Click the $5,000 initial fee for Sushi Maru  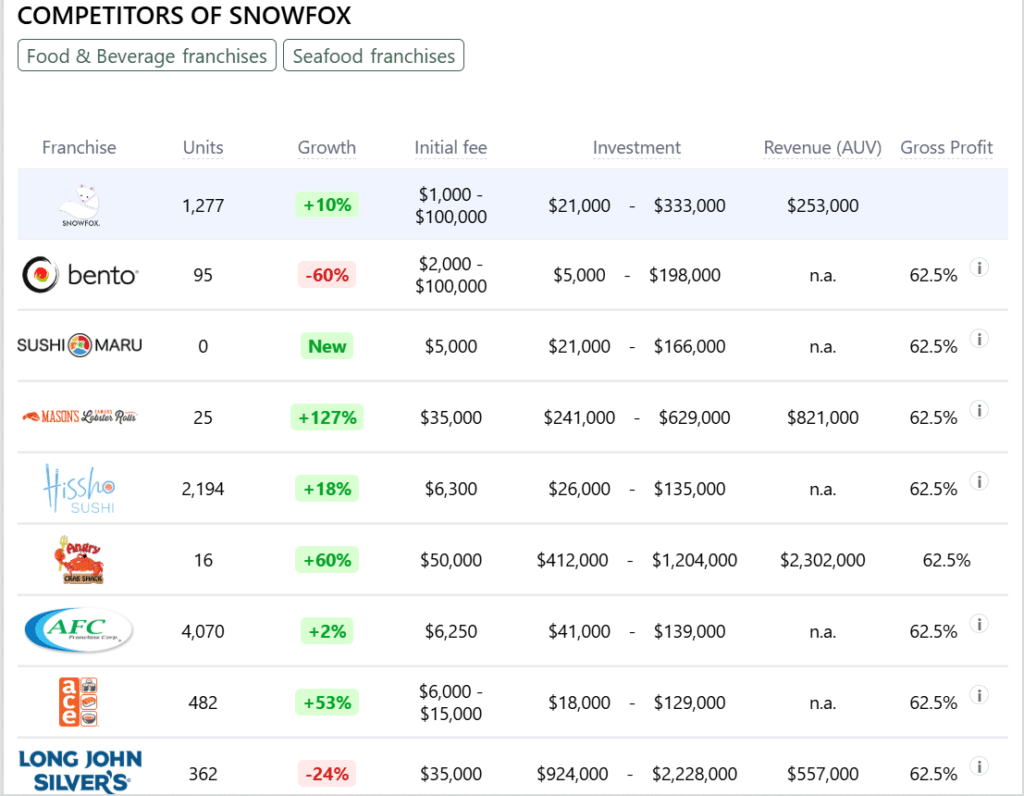point(451,346)
